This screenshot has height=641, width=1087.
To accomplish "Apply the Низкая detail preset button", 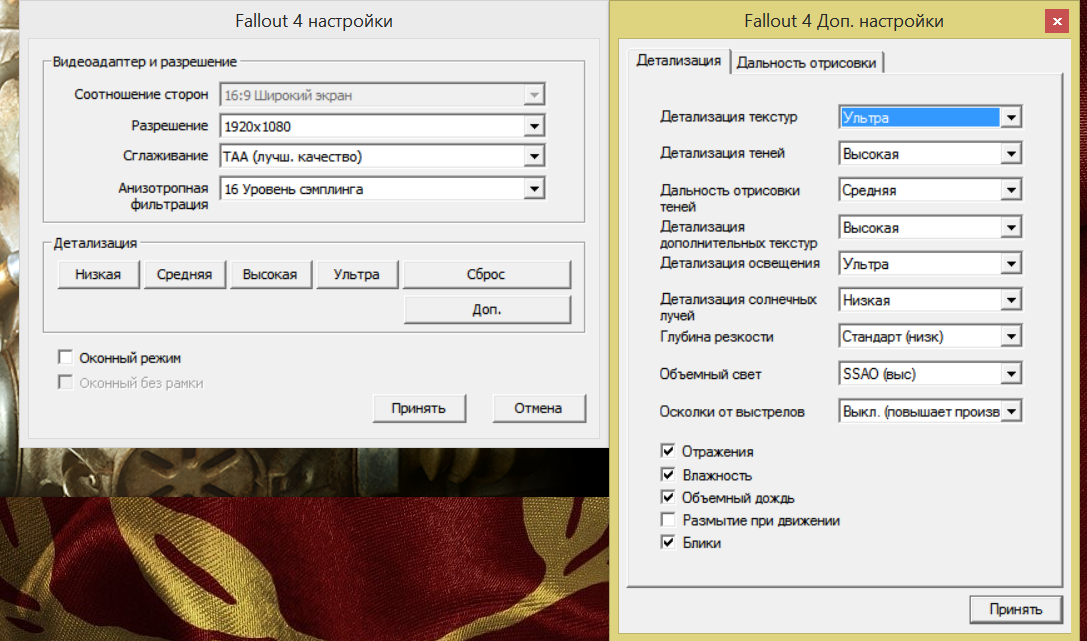I will pos(98,274).
